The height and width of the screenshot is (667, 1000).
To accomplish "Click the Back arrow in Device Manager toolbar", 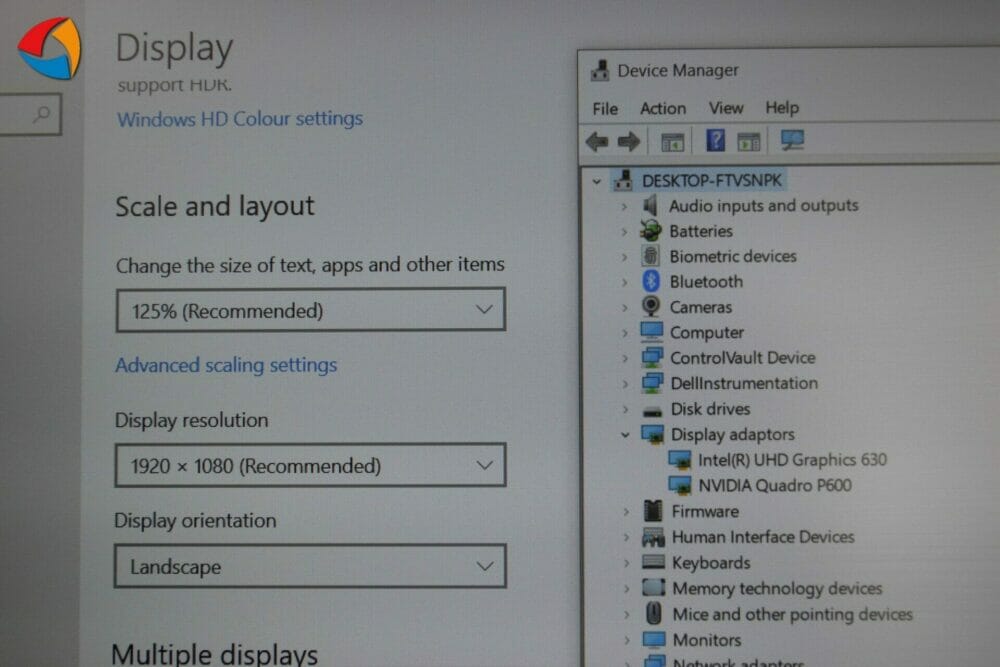I will (597, 141).
